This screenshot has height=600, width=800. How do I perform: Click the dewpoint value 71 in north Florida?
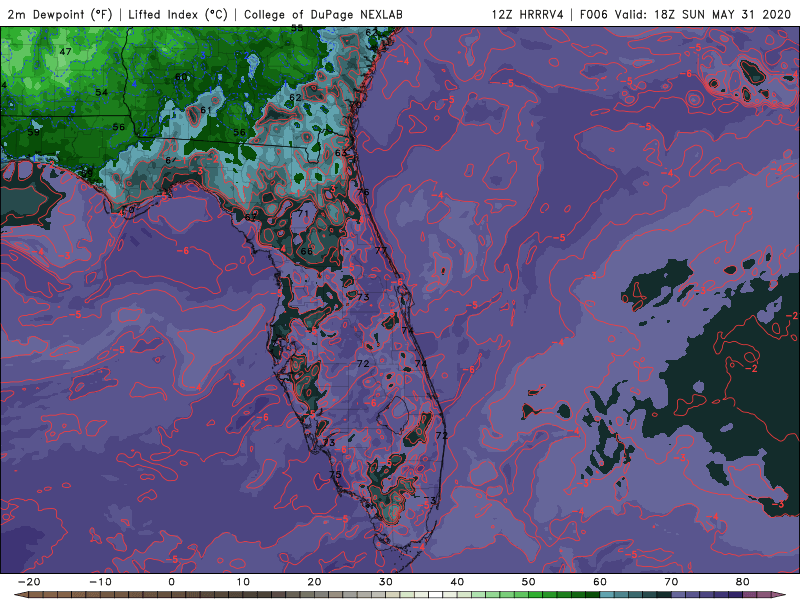click(303, 214)
